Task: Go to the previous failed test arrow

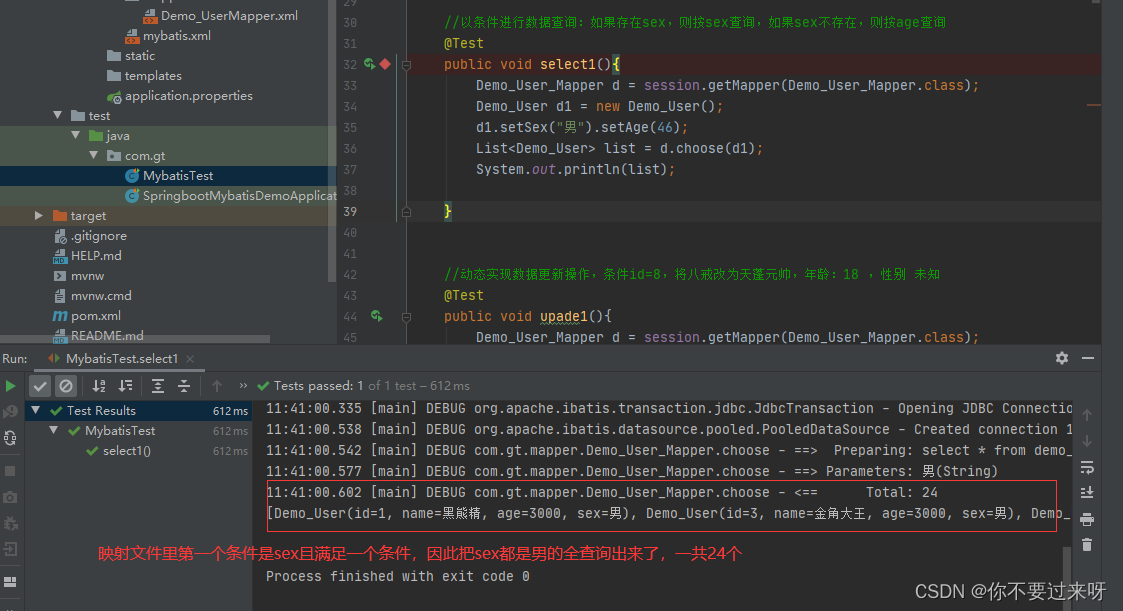Action: (217, 386)
